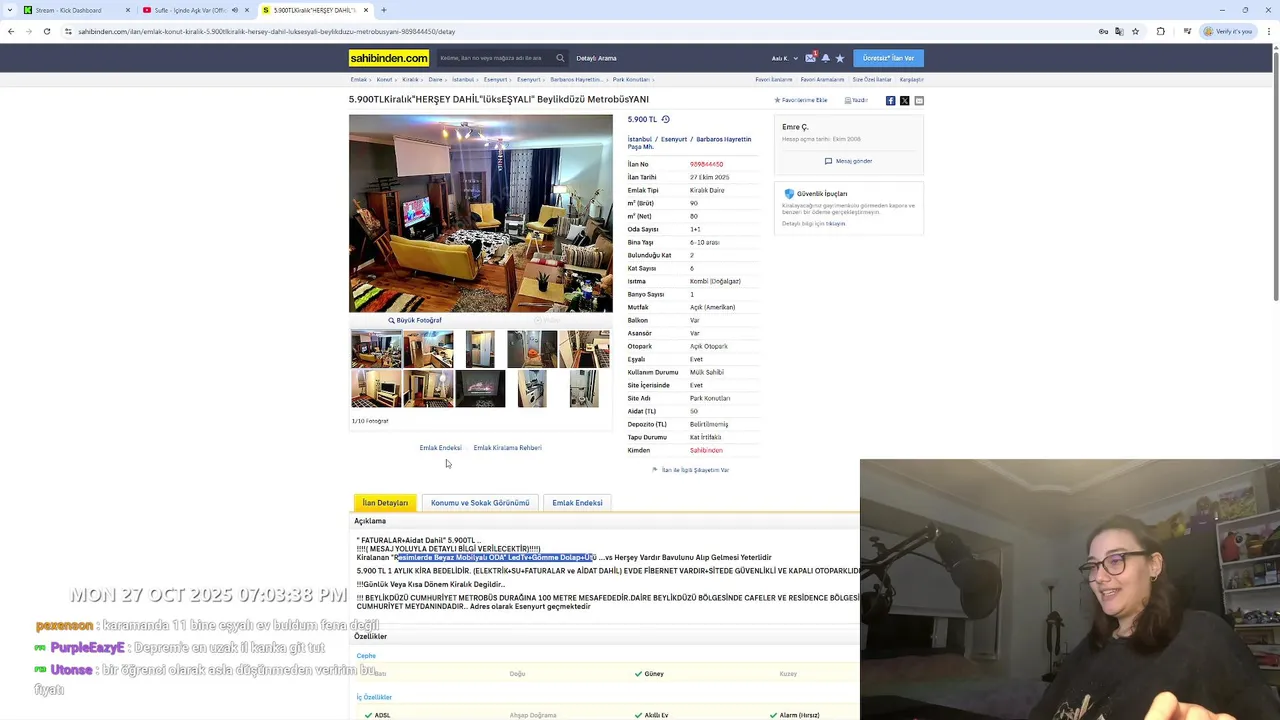
Task: Expand İstanbul breadcrumb location
Action: 464,80
